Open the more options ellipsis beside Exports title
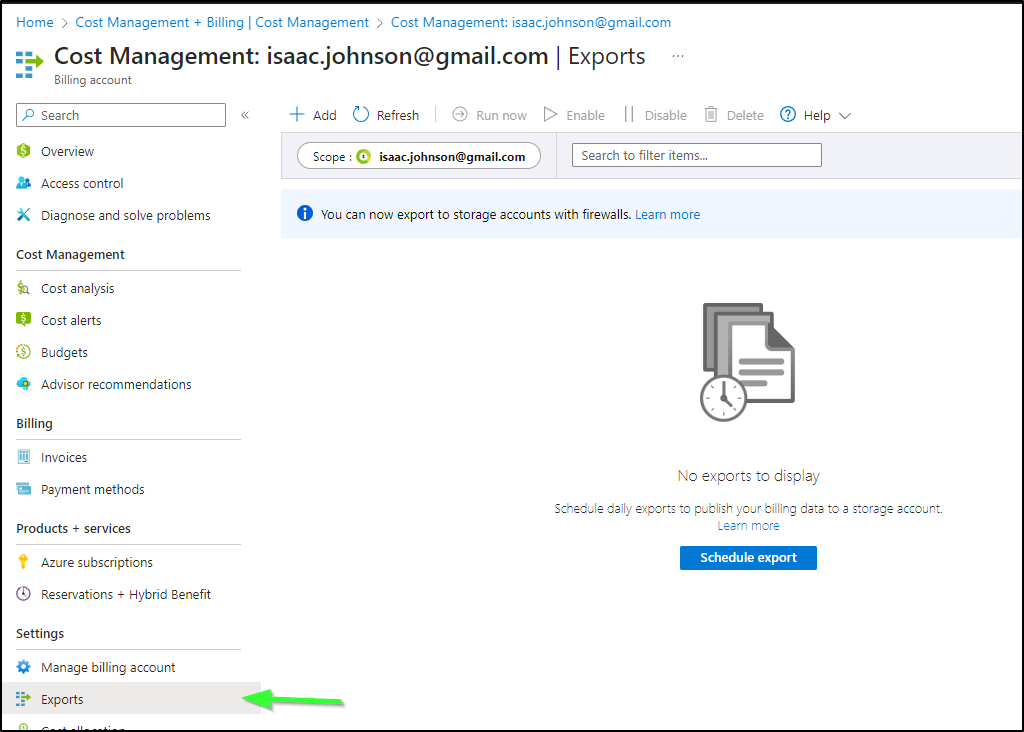 click(x=678, y=56)
